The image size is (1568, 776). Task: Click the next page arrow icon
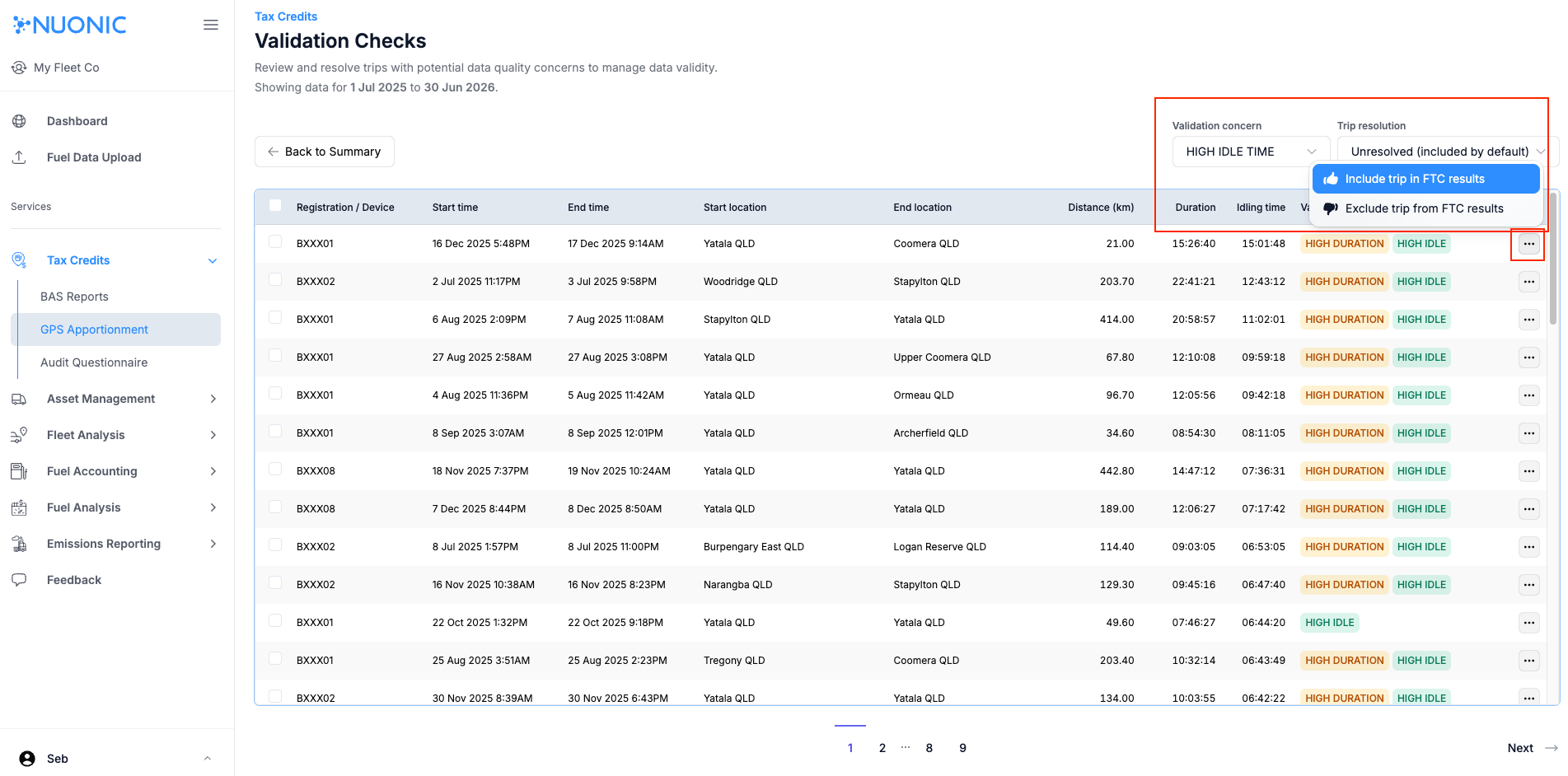point(1552,748)
